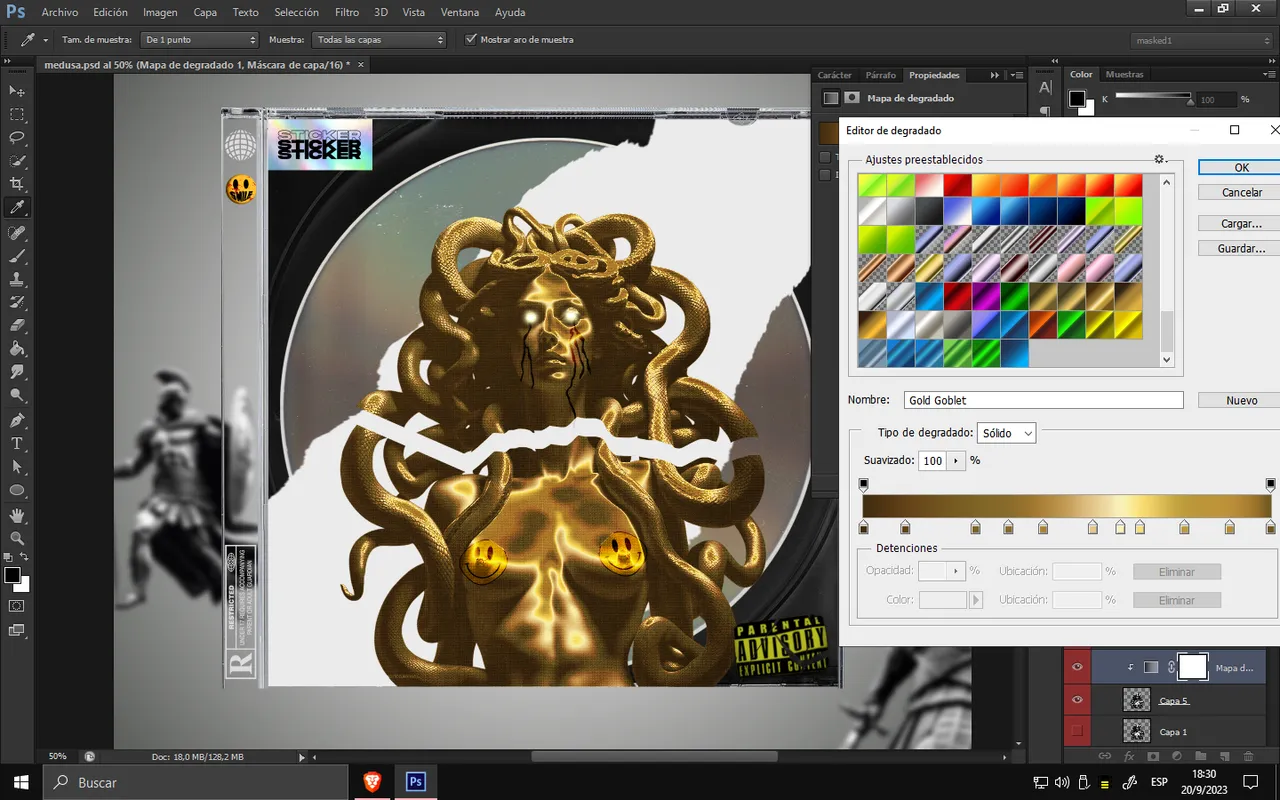Click the Nombre field containing Gold Goblet
Viewport: 1280px width, 800px height.
tap(1043, 400)
